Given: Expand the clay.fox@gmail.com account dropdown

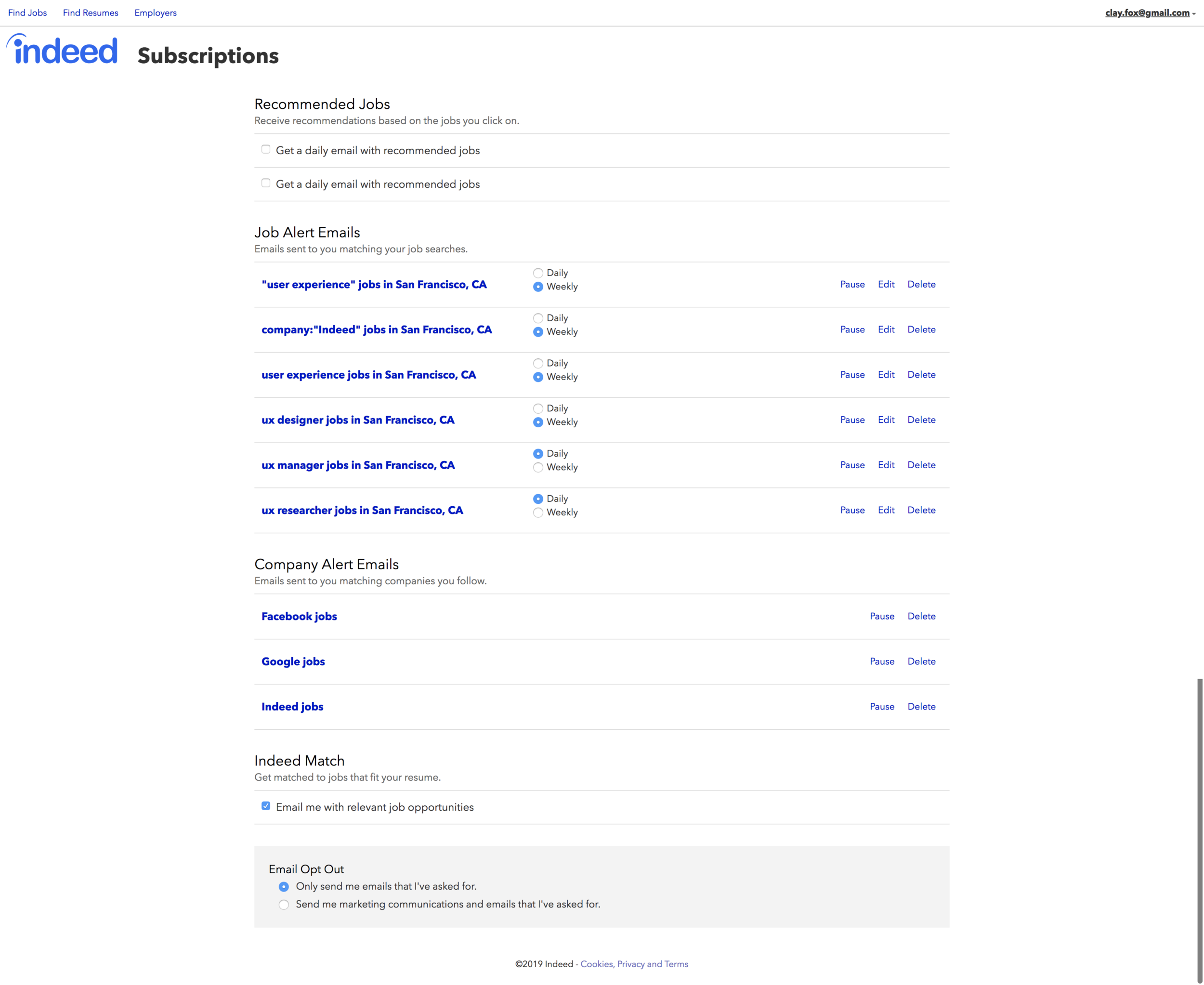Looking at the screenshot, I should click(x=1150, y=13).
